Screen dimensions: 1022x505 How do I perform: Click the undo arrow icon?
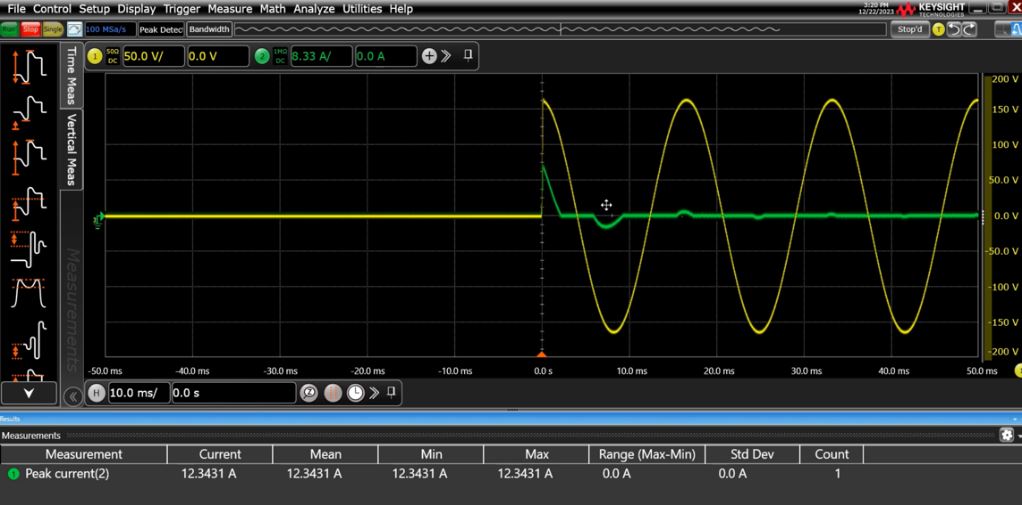(x=955, y=29)
